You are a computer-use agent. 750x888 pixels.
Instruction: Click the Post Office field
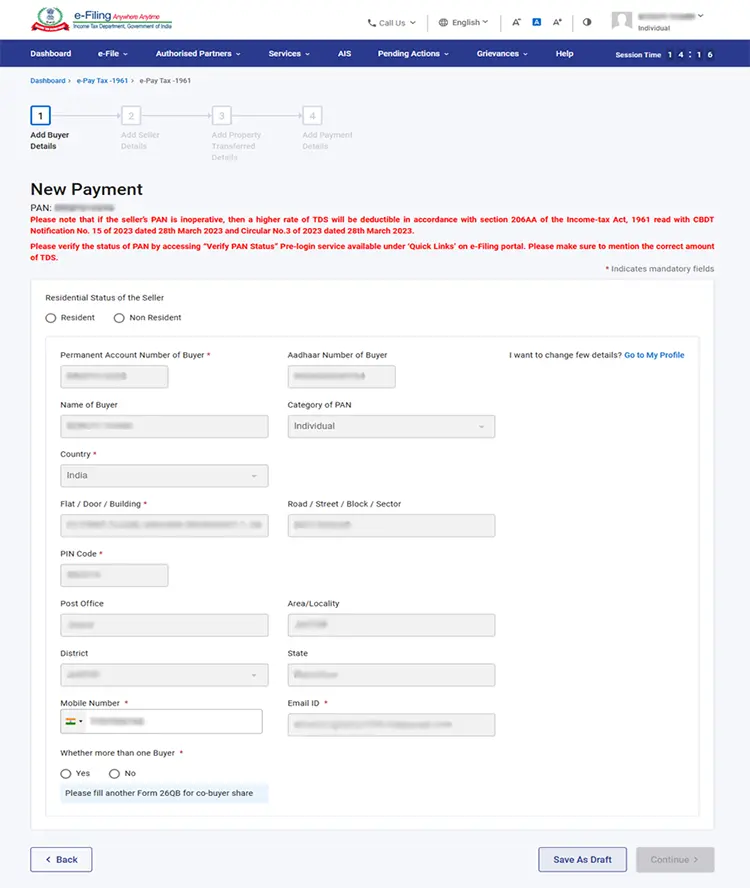point(164,625)
